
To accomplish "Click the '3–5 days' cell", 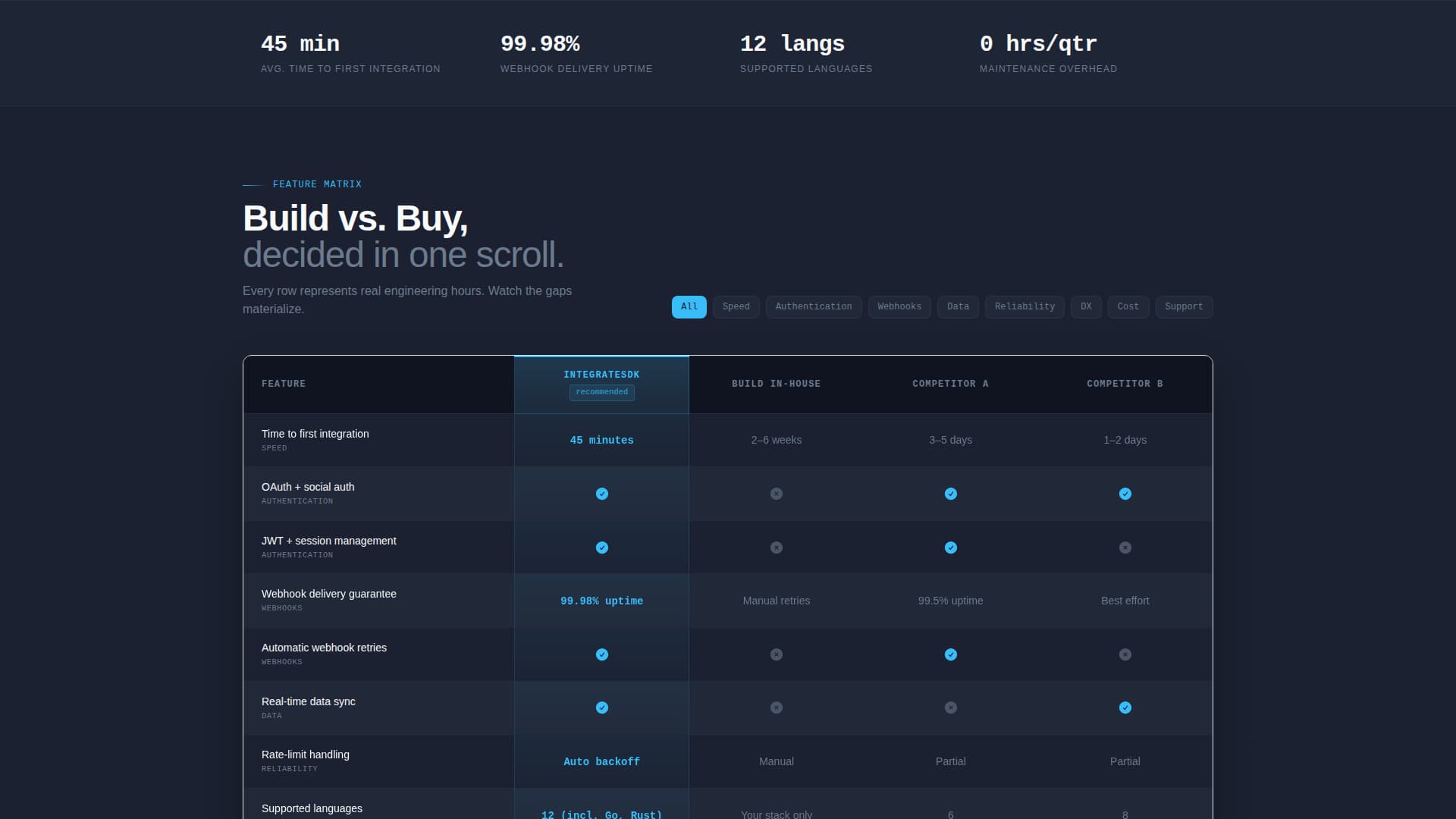I will pyautogui.click(x=950, y=440).
